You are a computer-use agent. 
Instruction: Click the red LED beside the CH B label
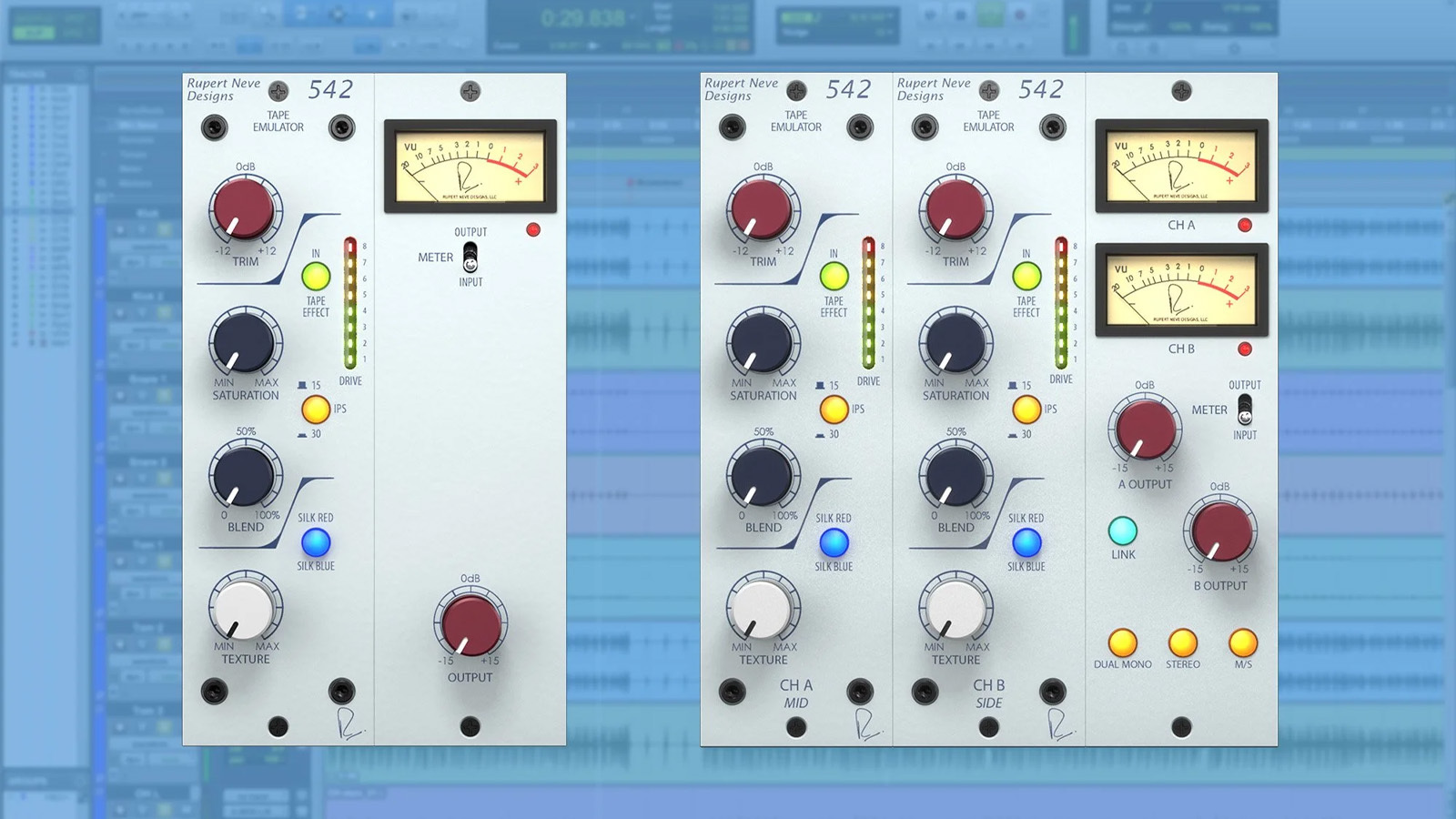tap(1245, 349)
